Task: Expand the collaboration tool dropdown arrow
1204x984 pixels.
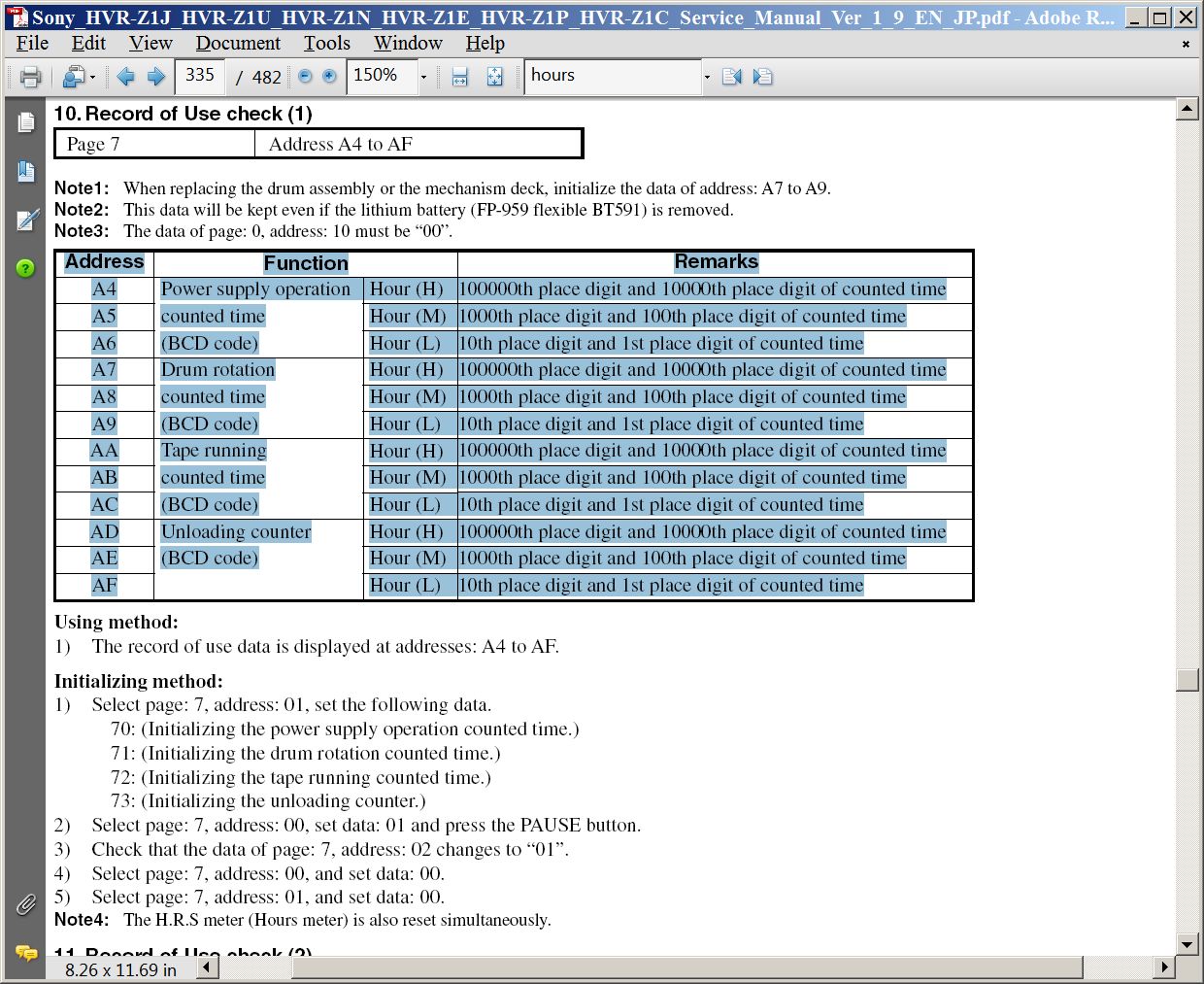Action: 92,77
